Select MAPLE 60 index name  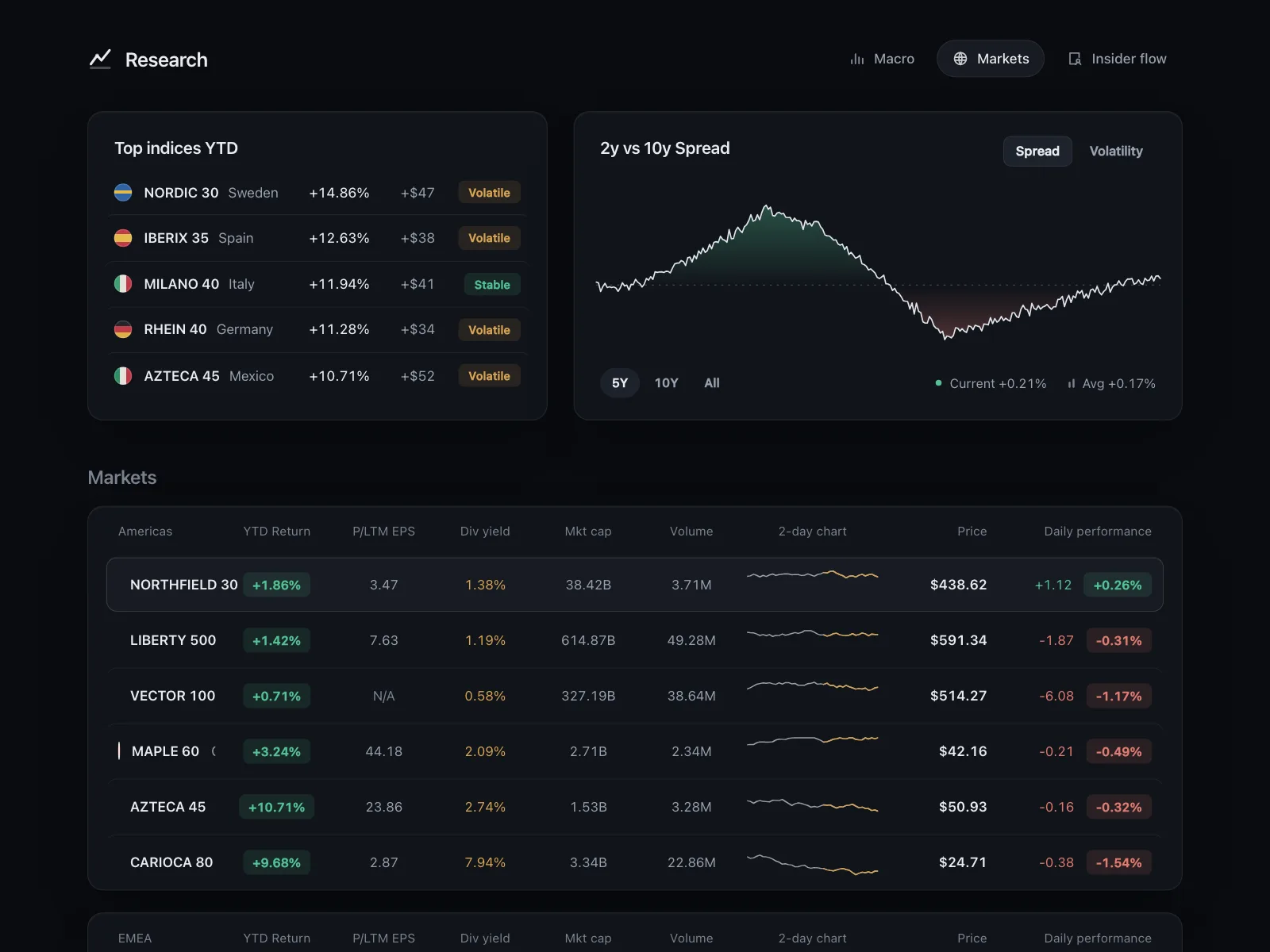pos(165,751)
